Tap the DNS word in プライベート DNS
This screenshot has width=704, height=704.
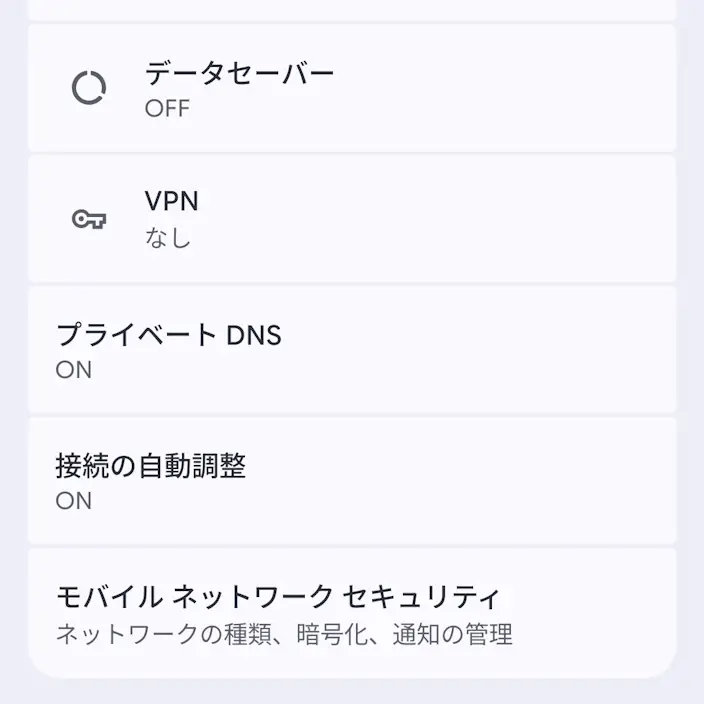254,335
